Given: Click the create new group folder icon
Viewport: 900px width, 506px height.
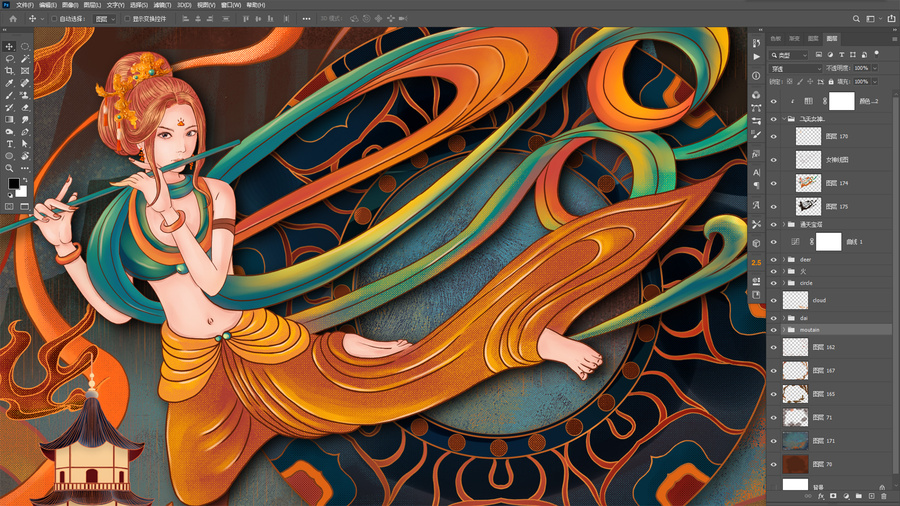Looking at the screenshot, I should tap(859, 496).
